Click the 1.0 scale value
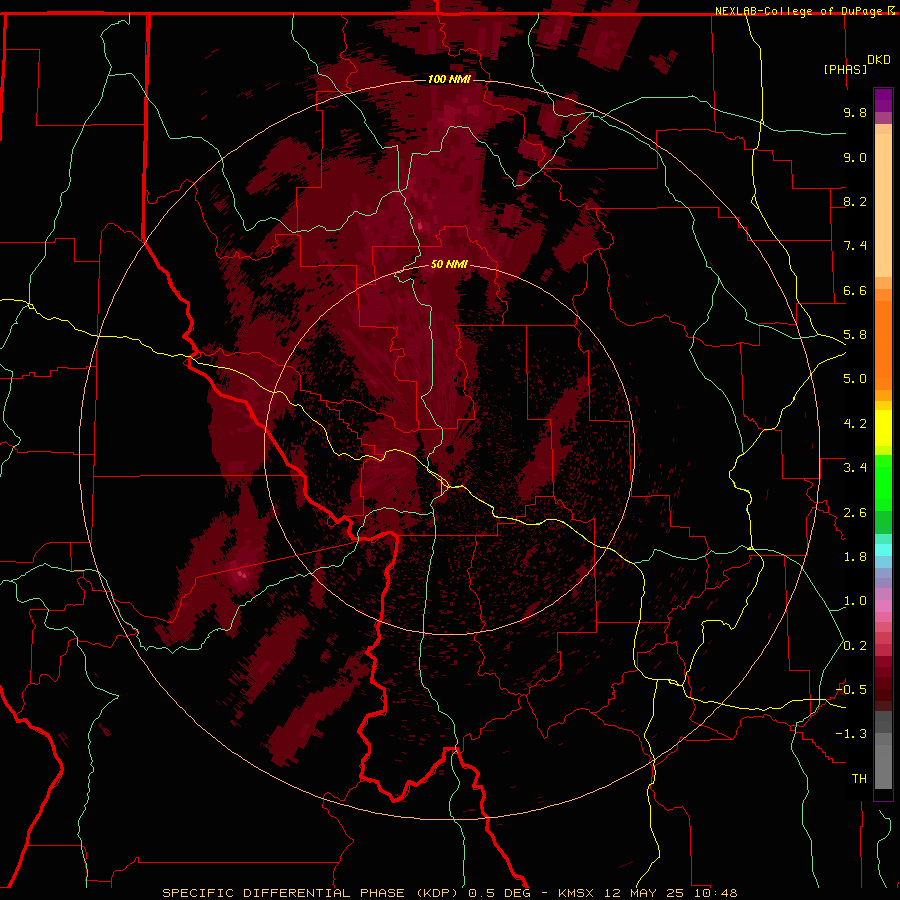 click(x=855, y=601)
